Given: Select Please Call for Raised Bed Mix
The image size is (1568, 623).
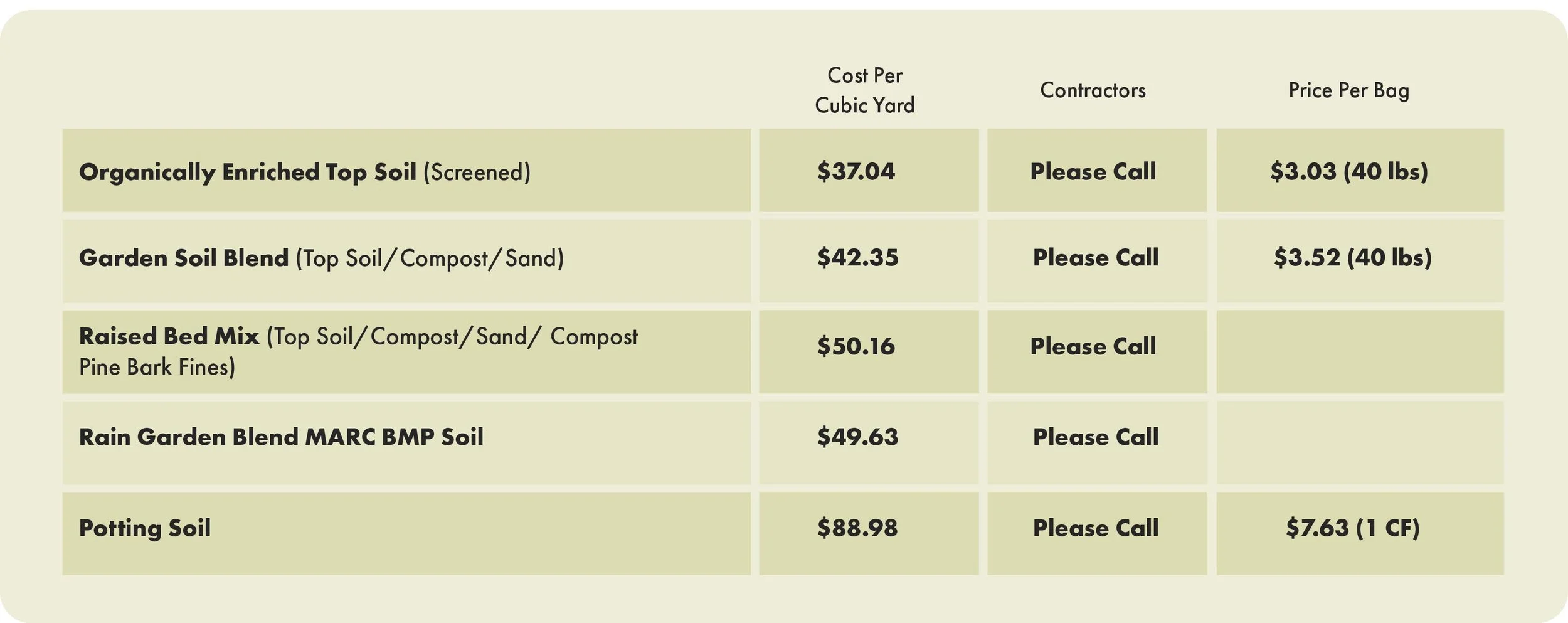Looking at the screenshot, I should (x=1093, y=346).
